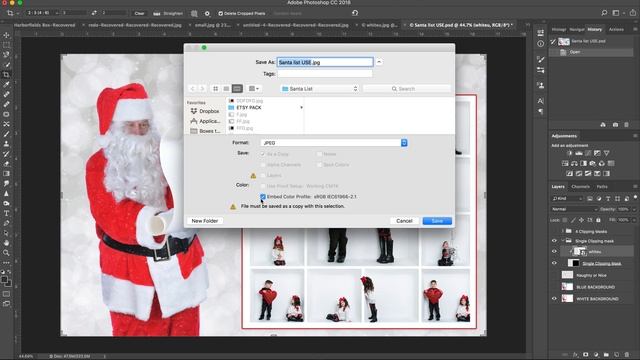Select the Type tool
Viewport: 640px width, 360px height.
6,213
